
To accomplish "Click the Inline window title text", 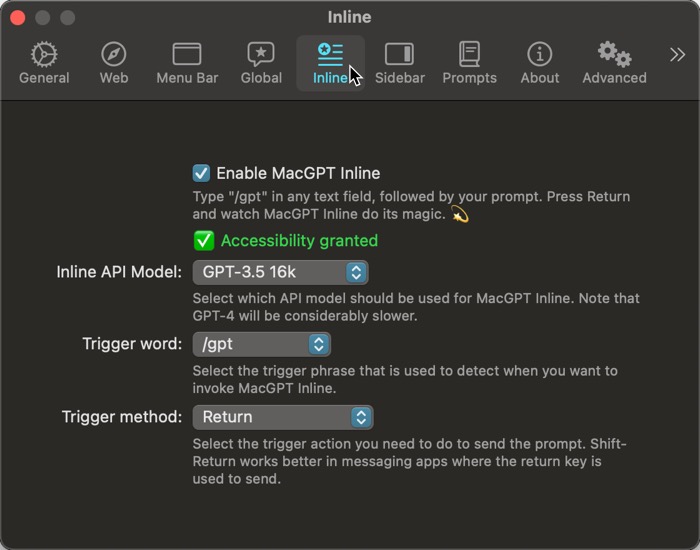I will (x=350, y=17).
